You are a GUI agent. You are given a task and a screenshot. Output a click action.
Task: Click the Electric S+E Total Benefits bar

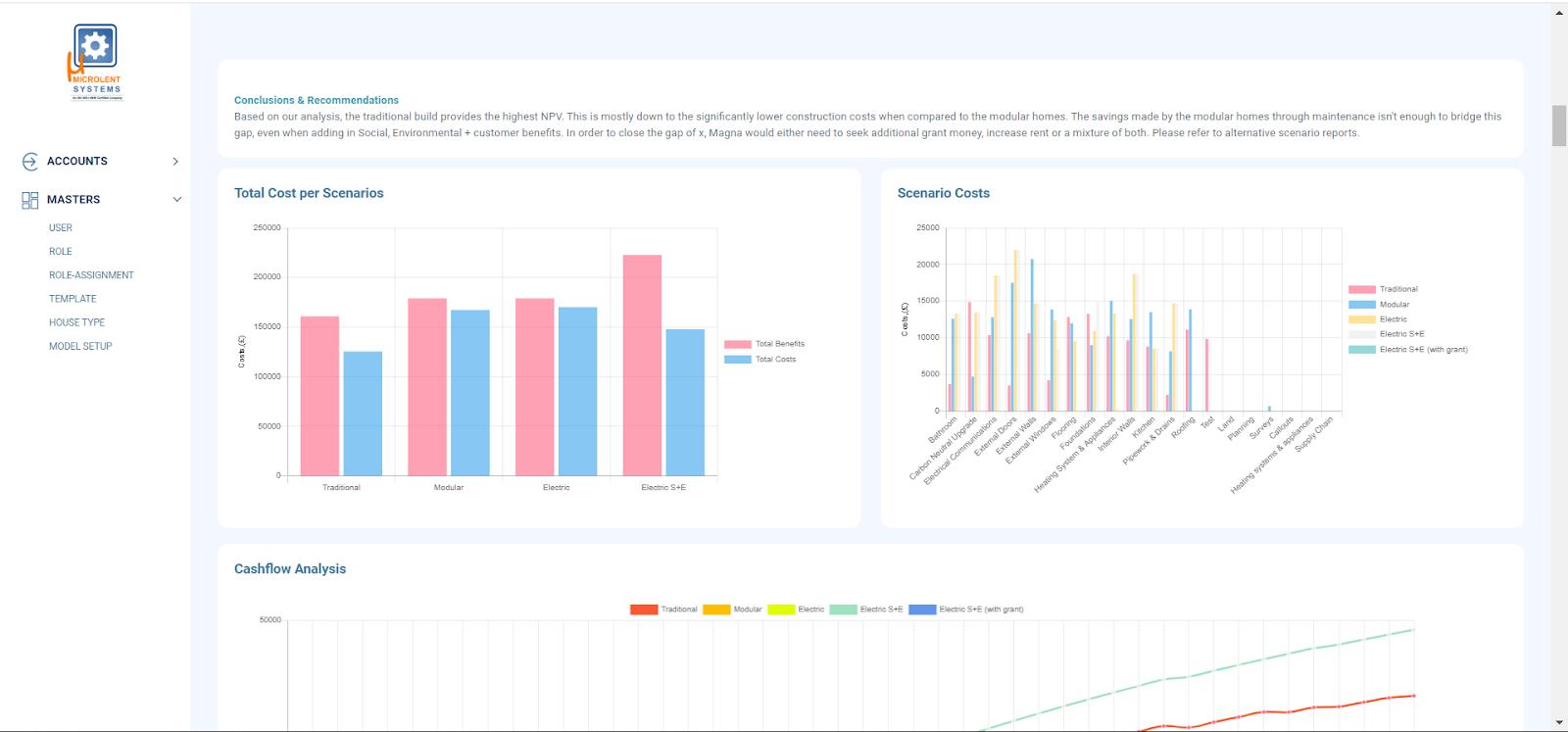(x=642, y=366)
